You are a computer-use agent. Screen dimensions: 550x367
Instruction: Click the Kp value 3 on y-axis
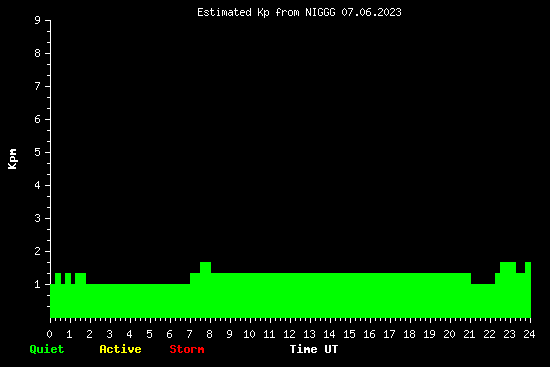(x=37, y=218)
